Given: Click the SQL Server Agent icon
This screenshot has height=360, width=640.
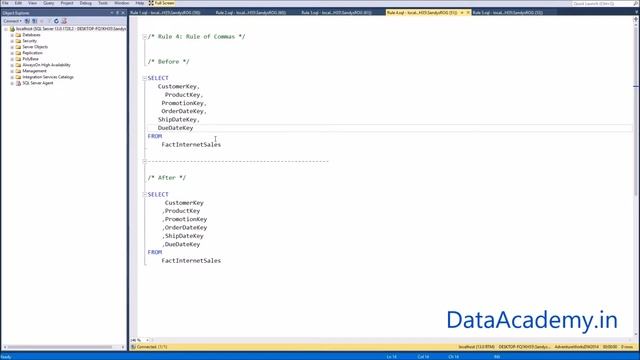Looking at the screenshot, I should 18,83.
